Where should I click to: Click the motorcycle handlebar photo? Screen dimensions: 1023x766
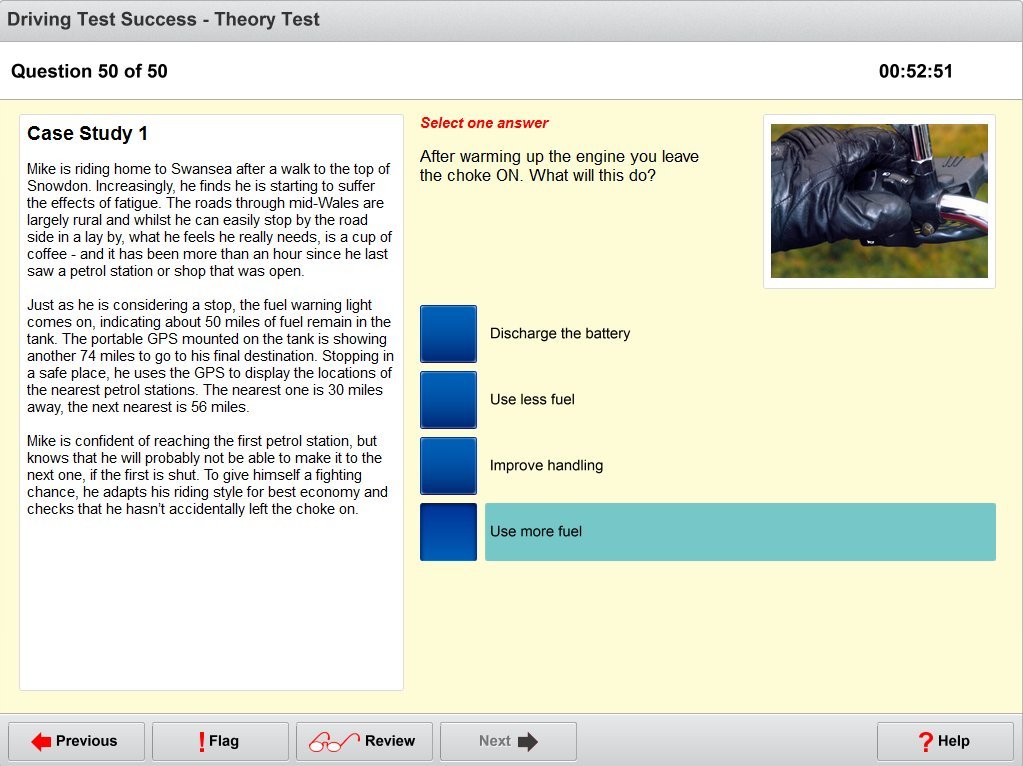pyautogui.click(x=879, y=201)
